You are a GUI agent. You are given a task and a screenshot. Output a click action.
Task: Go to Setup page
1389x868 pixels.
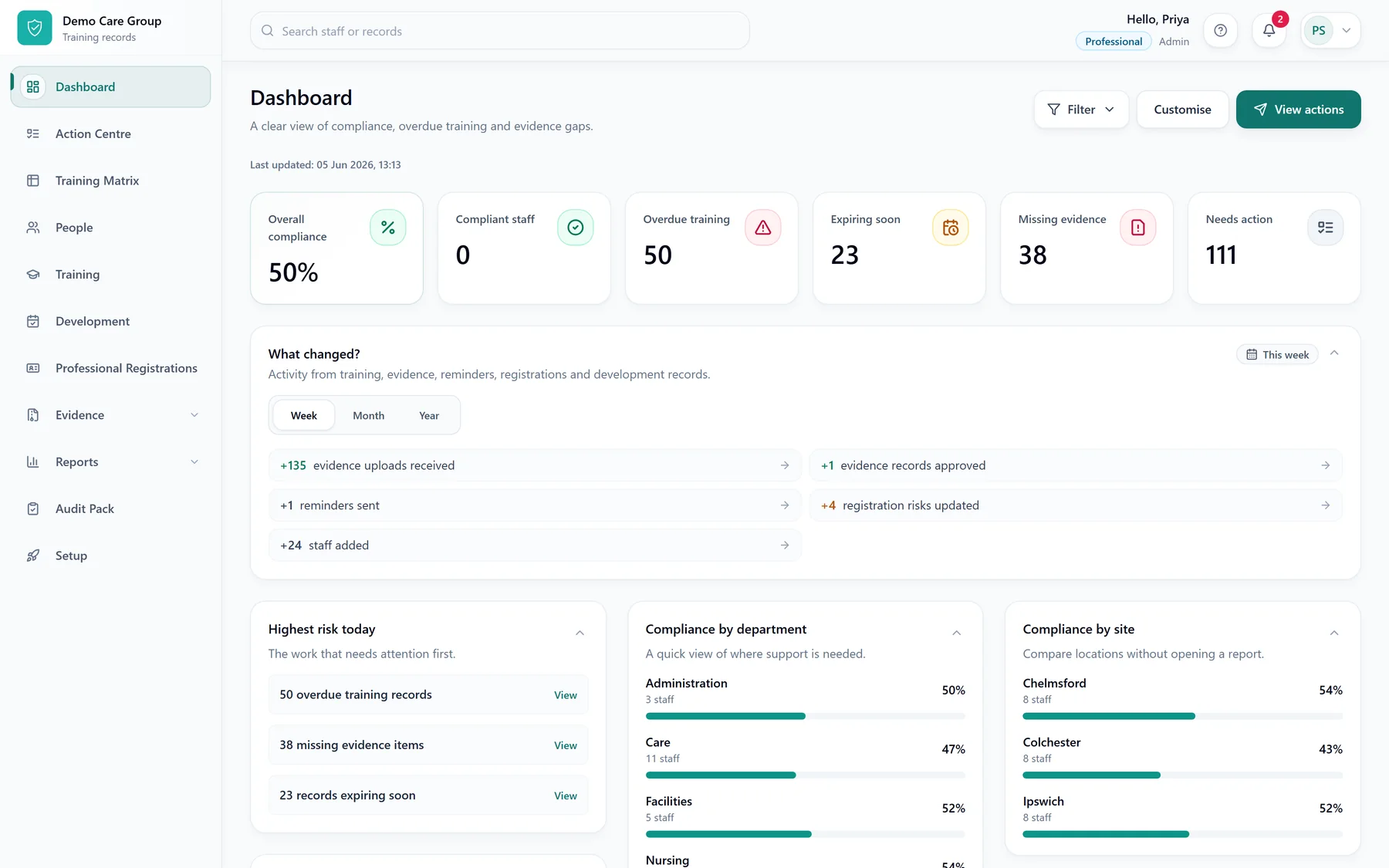(x=110, y=556)
